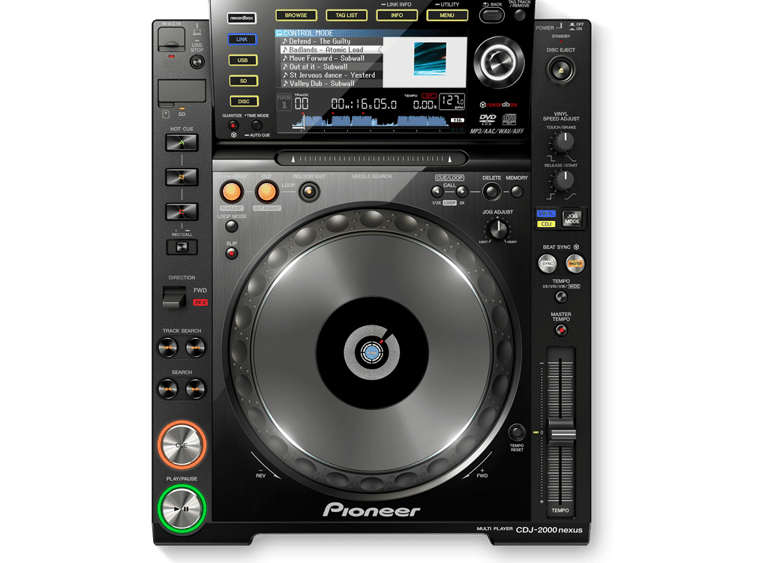Hit TRACK SEARCH previous button
This screenshot has height=563, width=768.
click(x=168, y=347)
